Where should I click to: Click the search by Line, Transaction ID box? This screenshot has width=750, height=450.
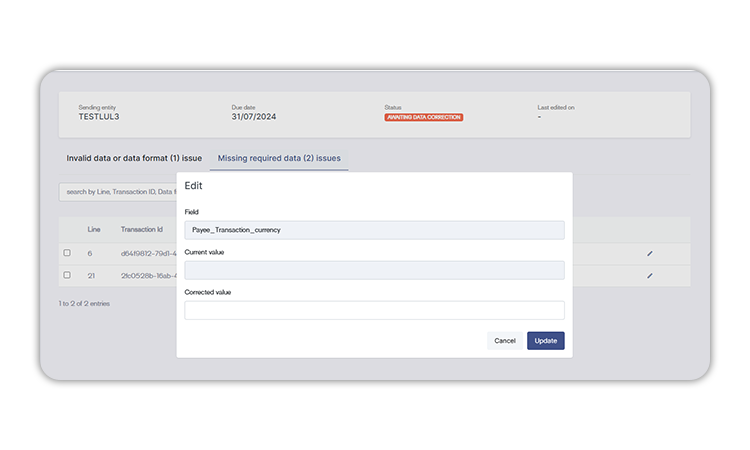[118, 192]
